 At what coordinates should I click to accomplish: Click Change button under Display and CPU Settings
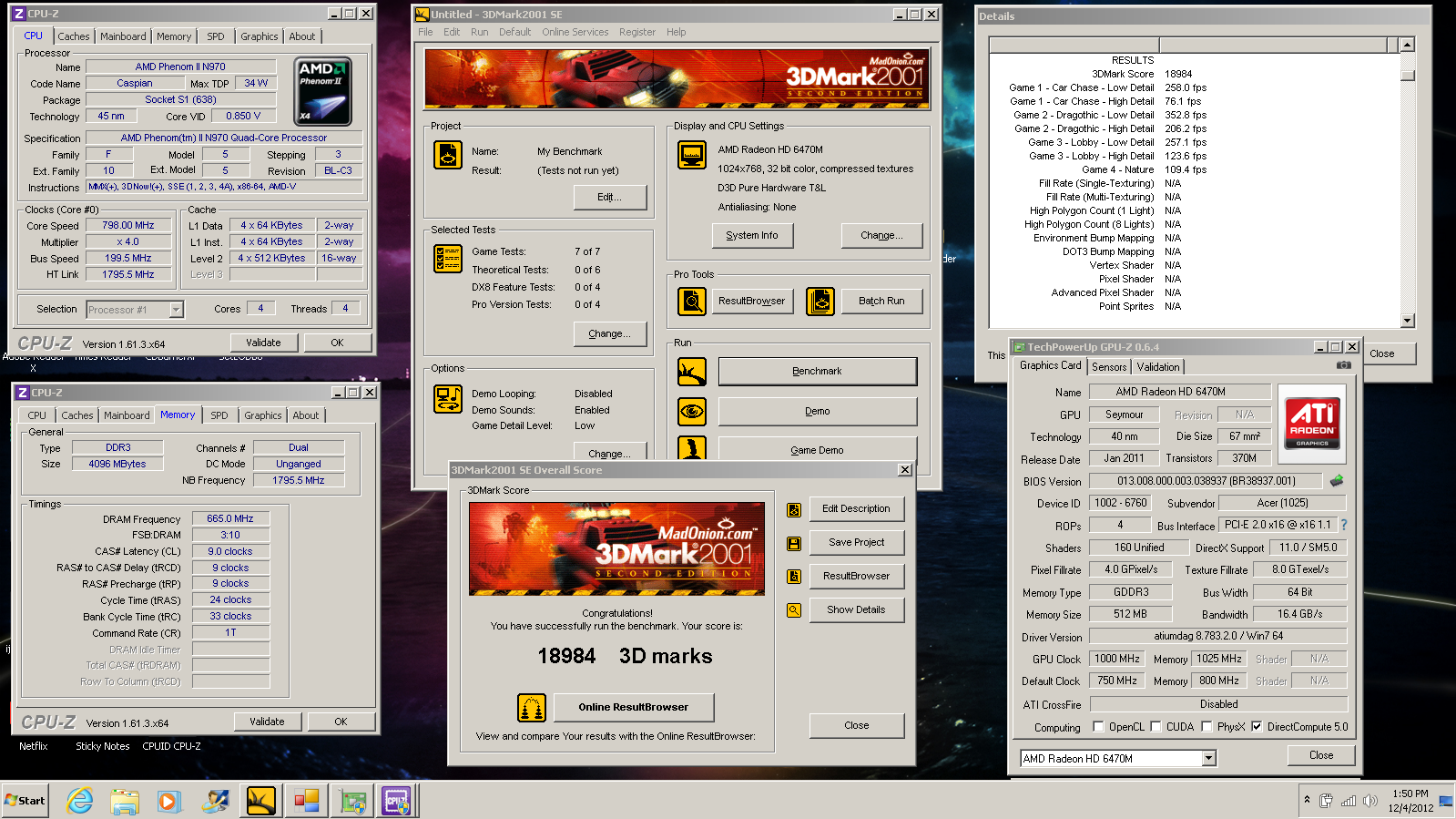(x=881, y=235)
